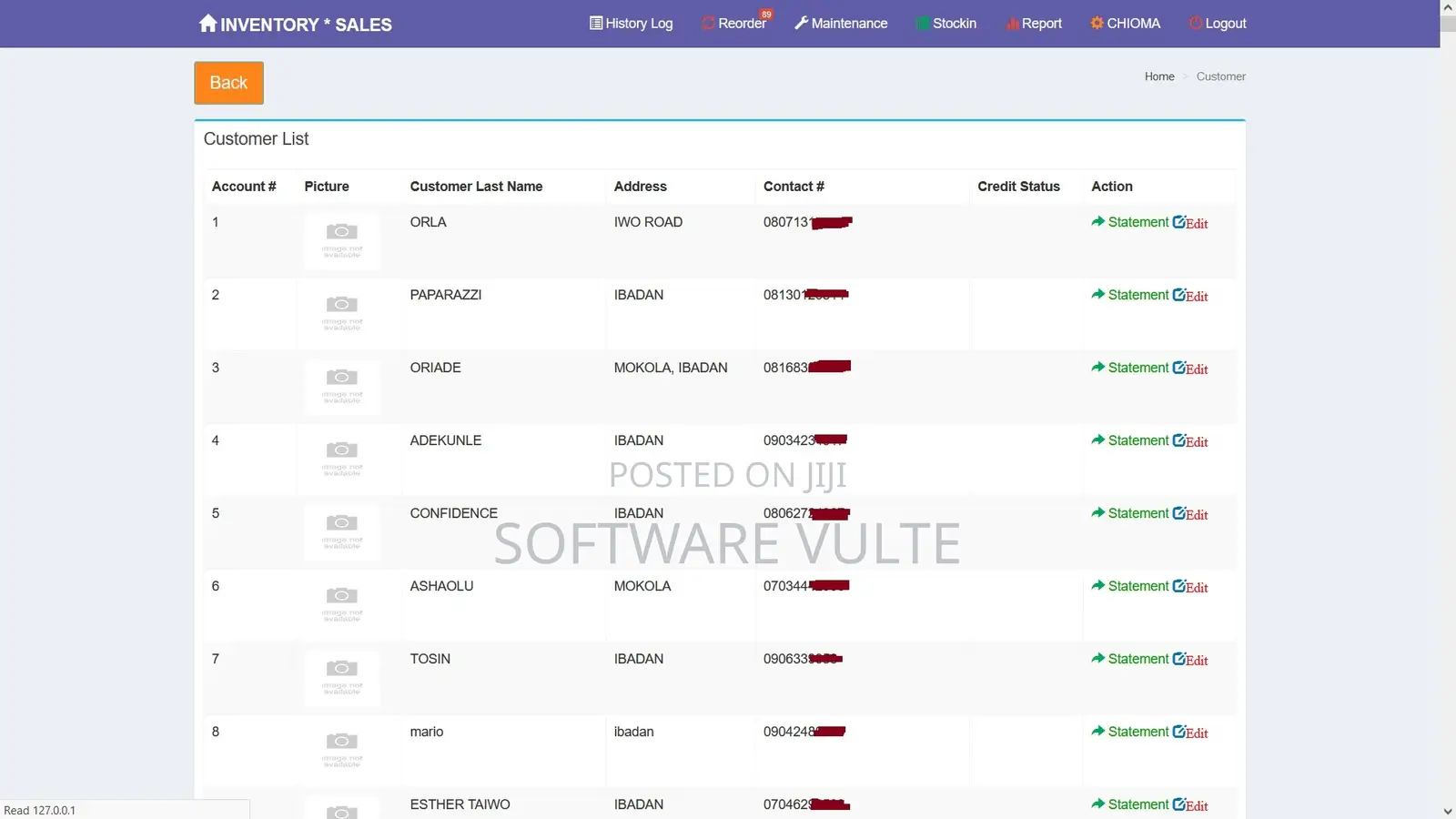Image resolution: width=1456 pixels, height=819 pixels.
Task: Open the History Log menu
Action: click(632, 24)
